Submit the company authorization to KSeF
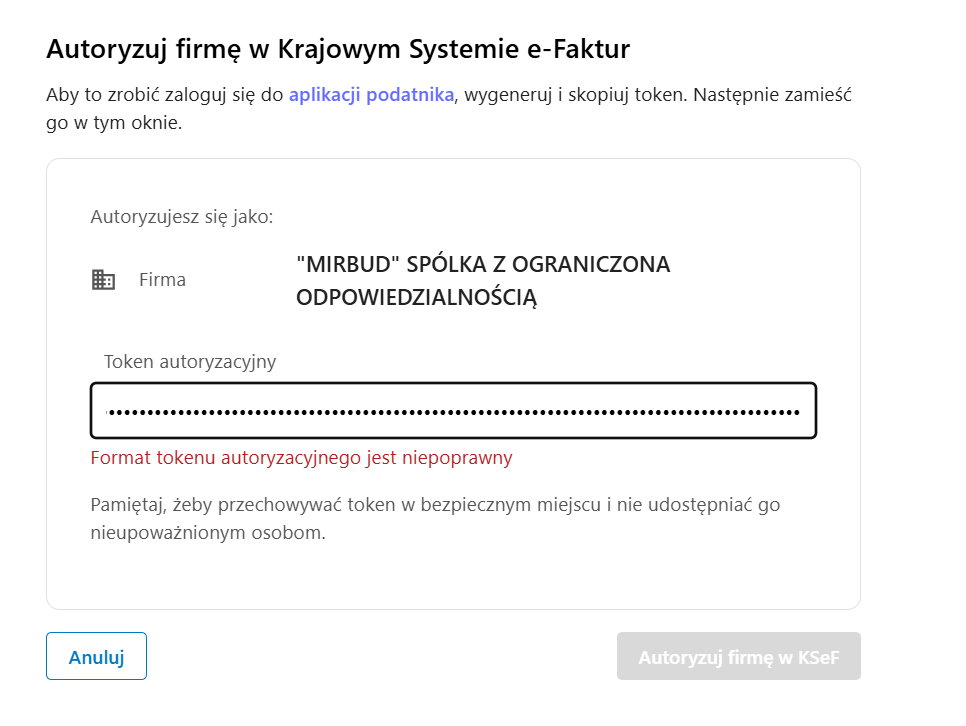Image resolution: width=966 pixels, height=726 pixels. pyautogui.click(x=739, y=656)
